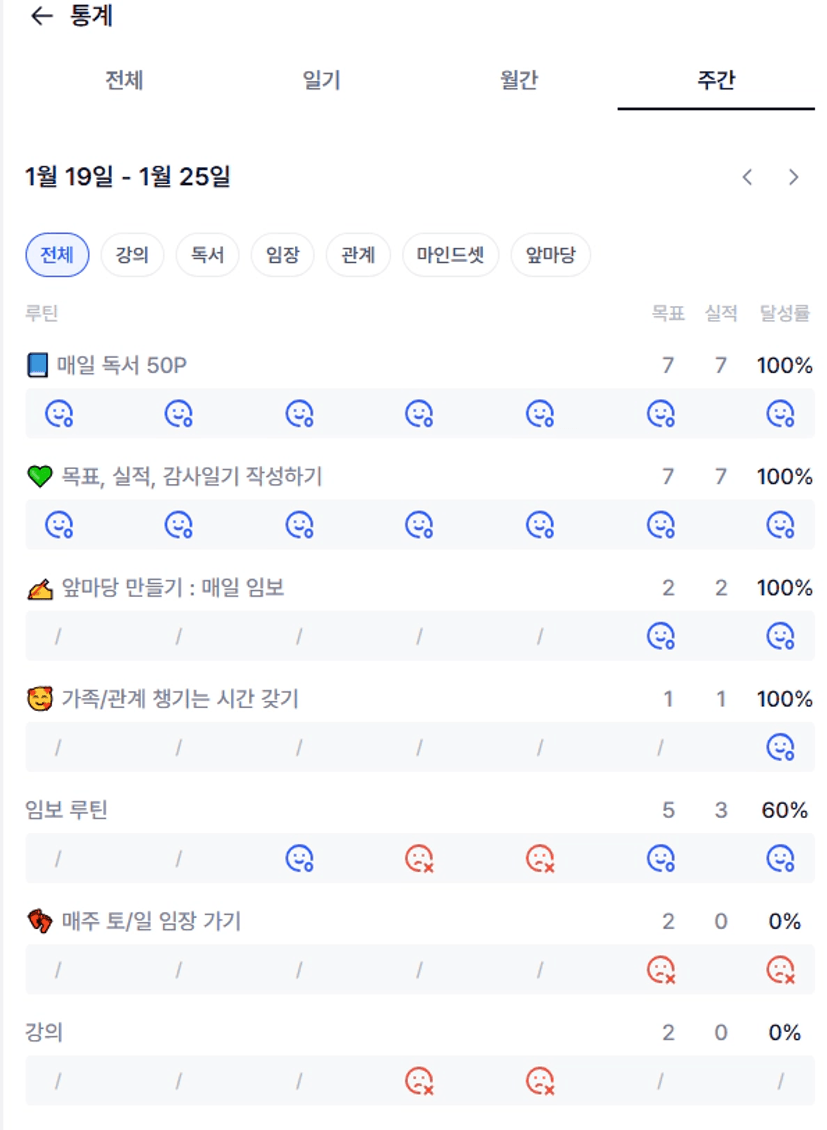Select the 주간 tab
The image size is (827, 1130).
coord(716,81)
